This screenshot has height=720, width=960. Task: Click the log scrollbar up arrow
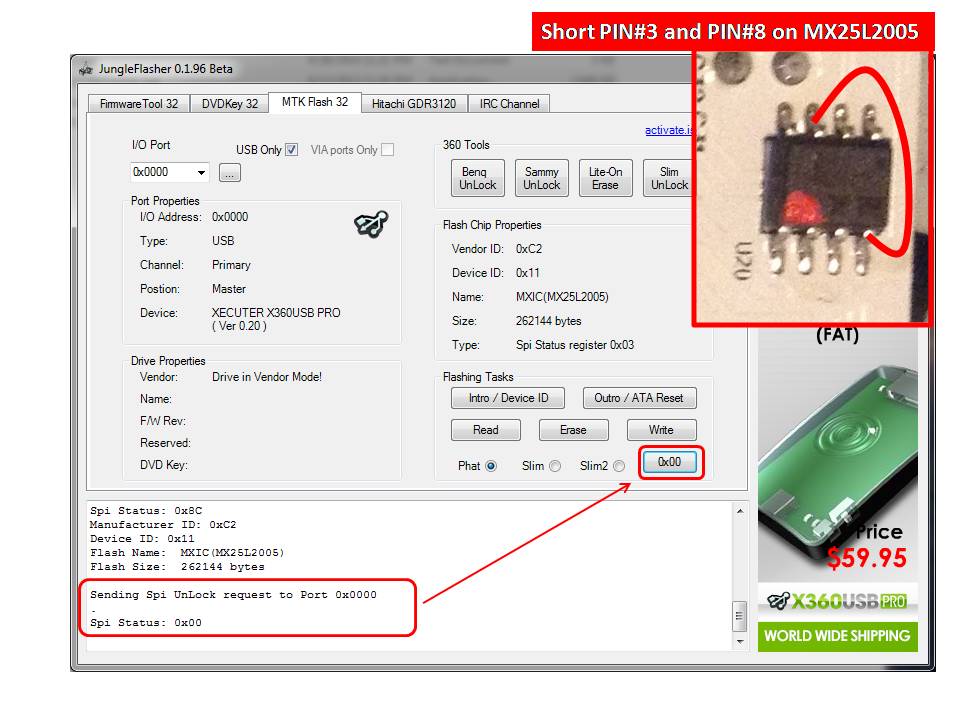point(740,511)
